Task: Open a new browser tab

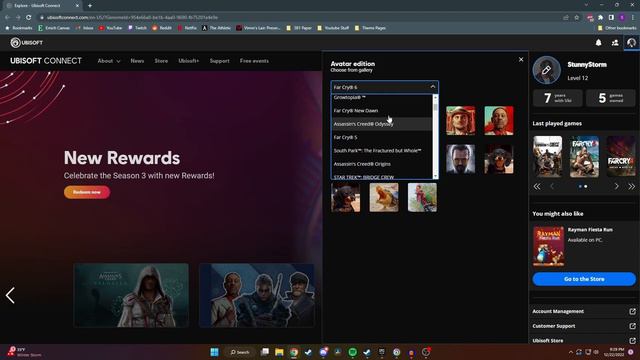Action: [90, 6]
